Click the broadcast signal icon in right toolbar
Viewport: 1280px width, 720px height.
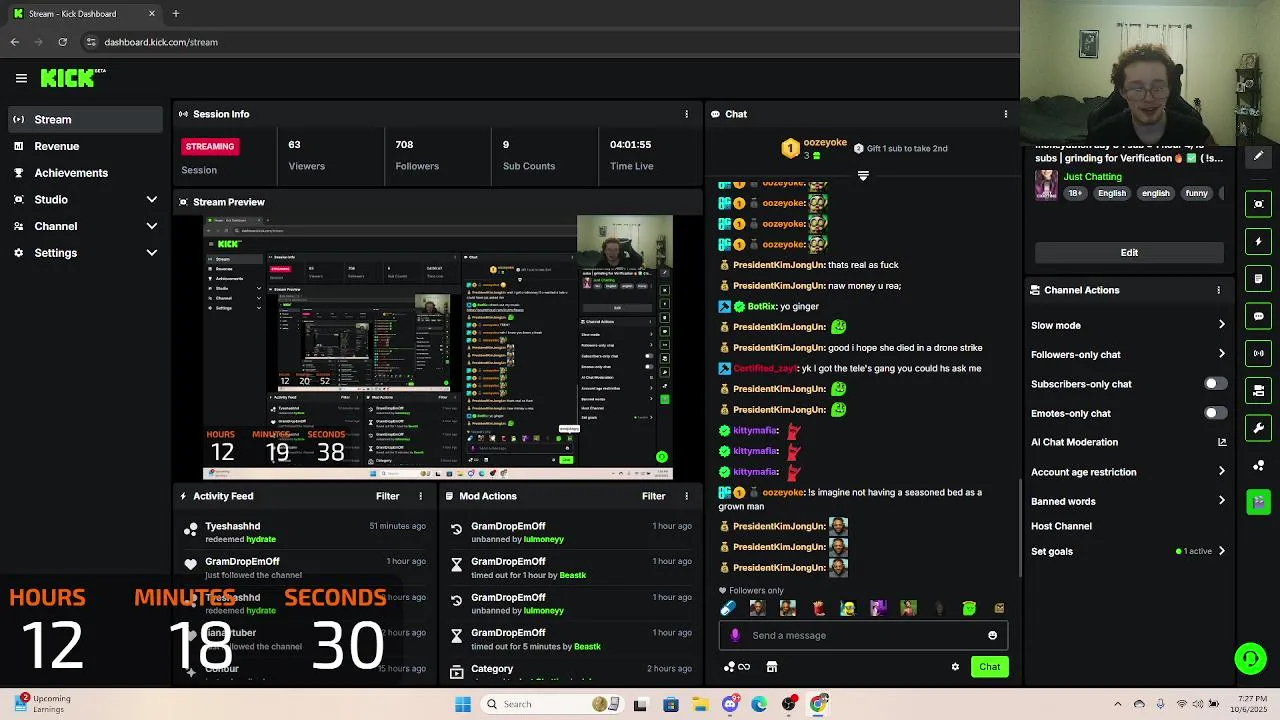[x=1258, y=353]
